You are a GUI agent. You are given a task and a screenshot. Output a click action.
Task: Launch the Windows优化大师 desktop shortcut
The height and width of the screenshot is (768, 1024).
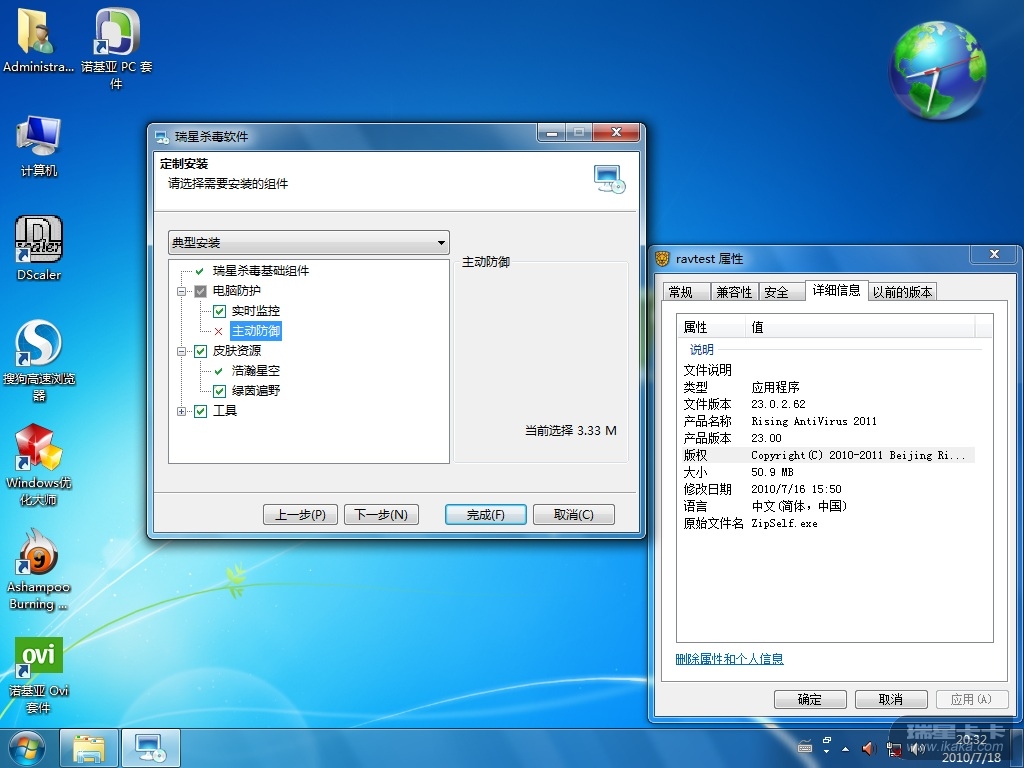[x=39, y=464]
